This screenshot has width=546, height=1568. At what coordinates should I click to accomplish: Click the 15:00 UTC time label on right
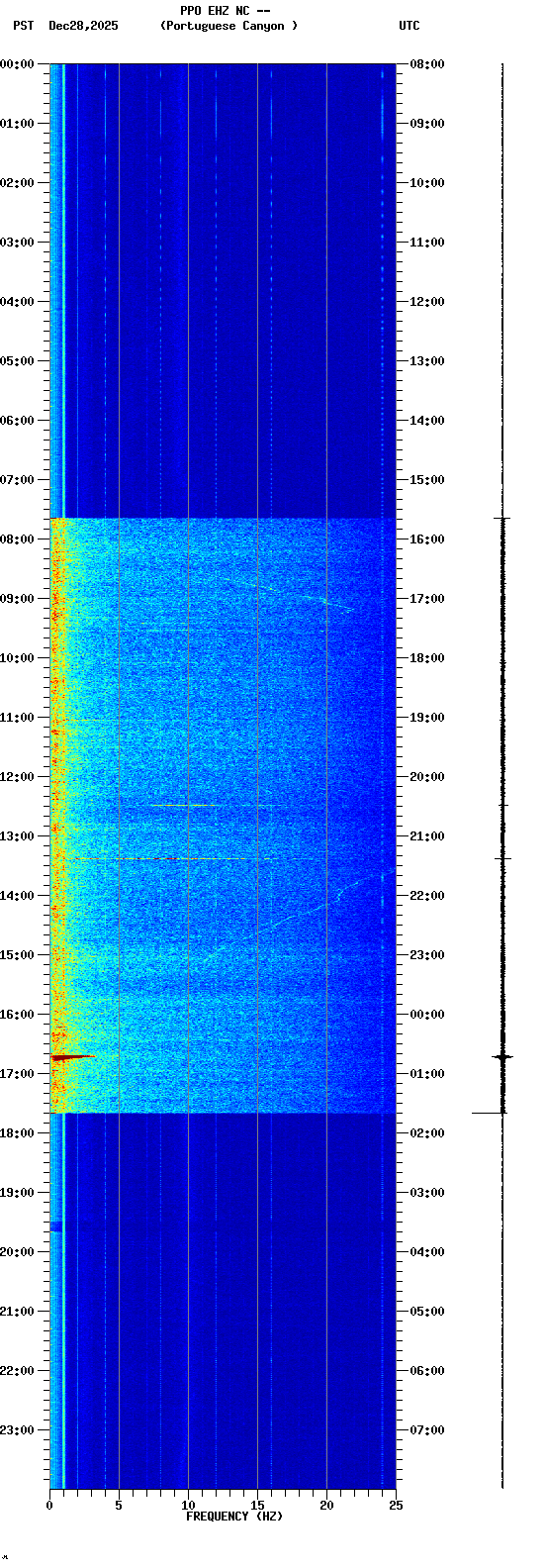pos(427,480)
